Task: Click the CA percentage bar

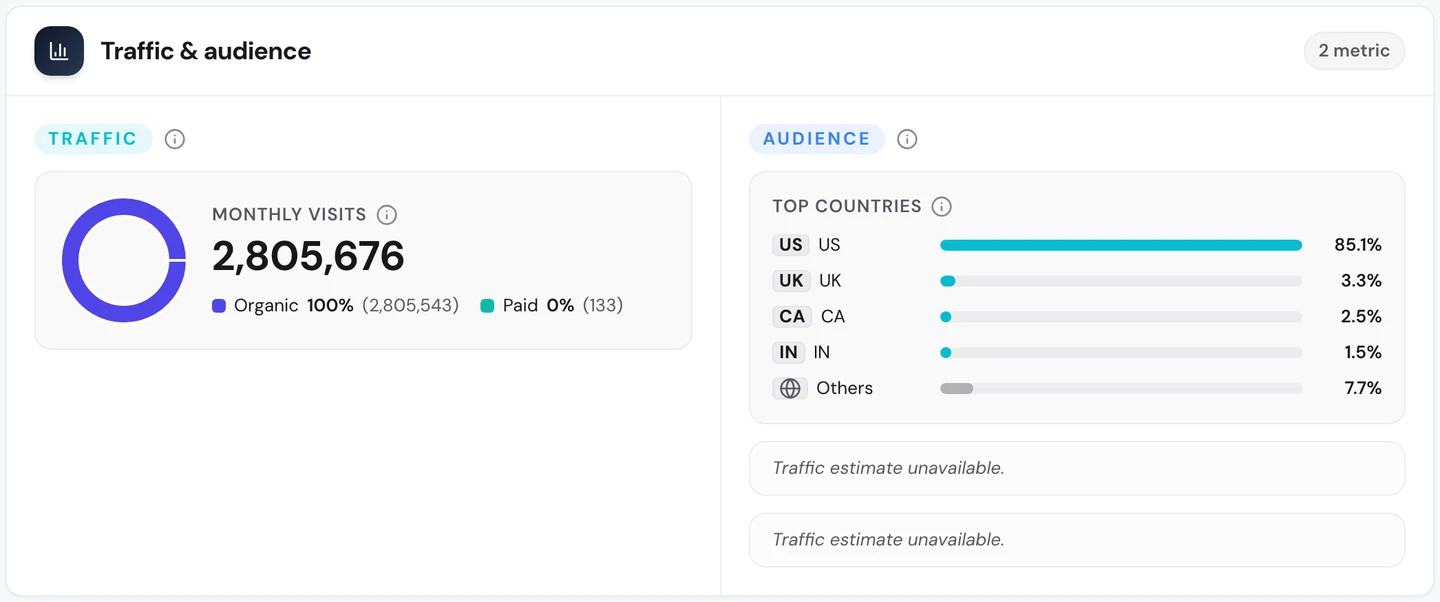Action: [x=1121, y=317]
